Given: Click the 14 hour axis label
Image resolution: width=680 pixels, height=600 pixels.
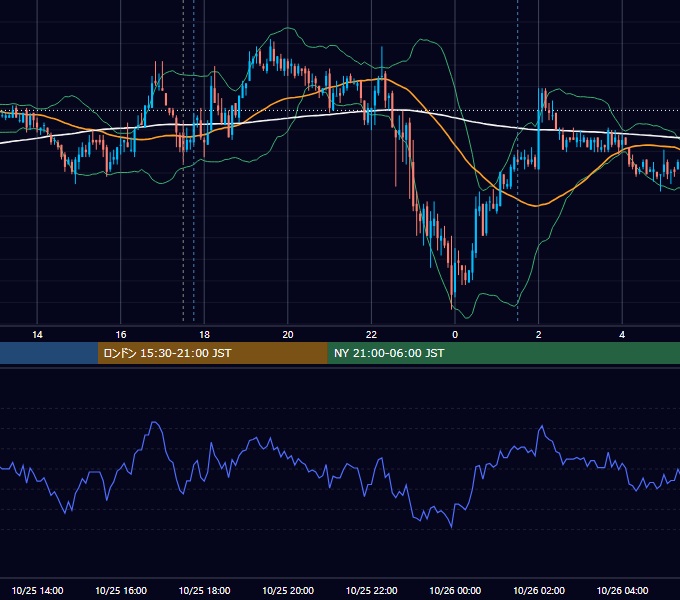Looking at the screenshot, I should click(x=37, y=335).
